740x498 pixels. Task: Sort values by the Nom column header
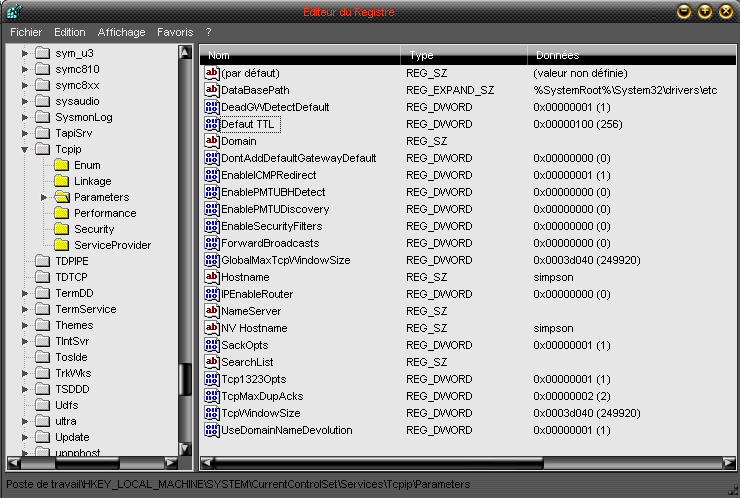click(300, 55)
